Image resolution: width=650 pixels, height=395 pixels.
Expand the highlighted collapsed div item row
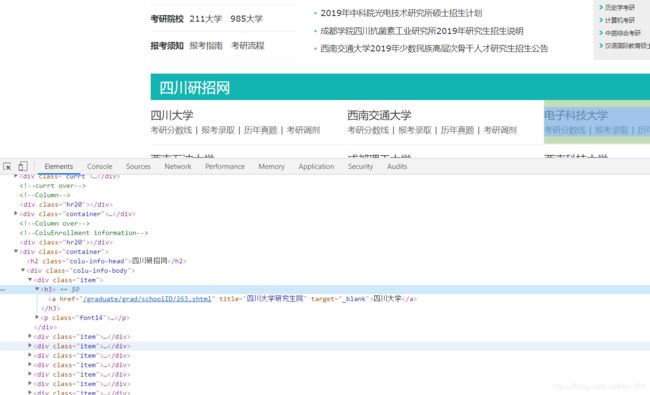30,346
